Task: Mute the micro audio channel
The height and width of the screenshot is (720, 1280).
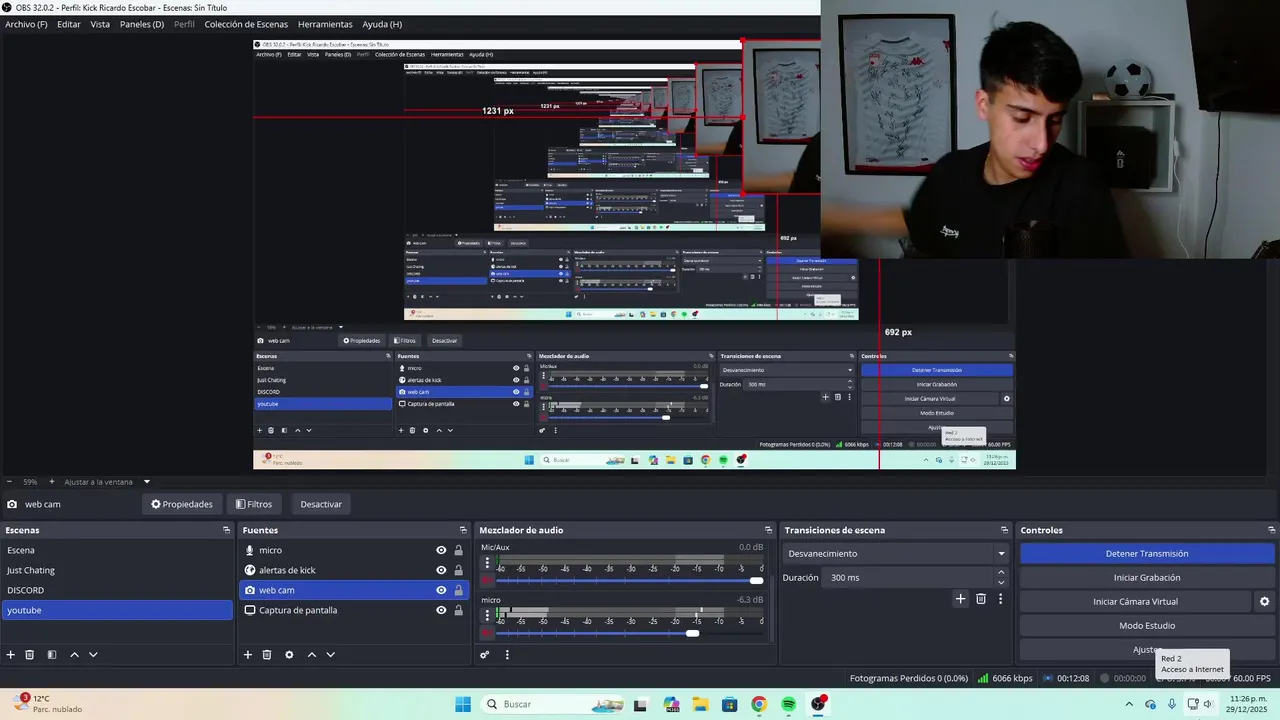Action: click(x=487, y=633)
